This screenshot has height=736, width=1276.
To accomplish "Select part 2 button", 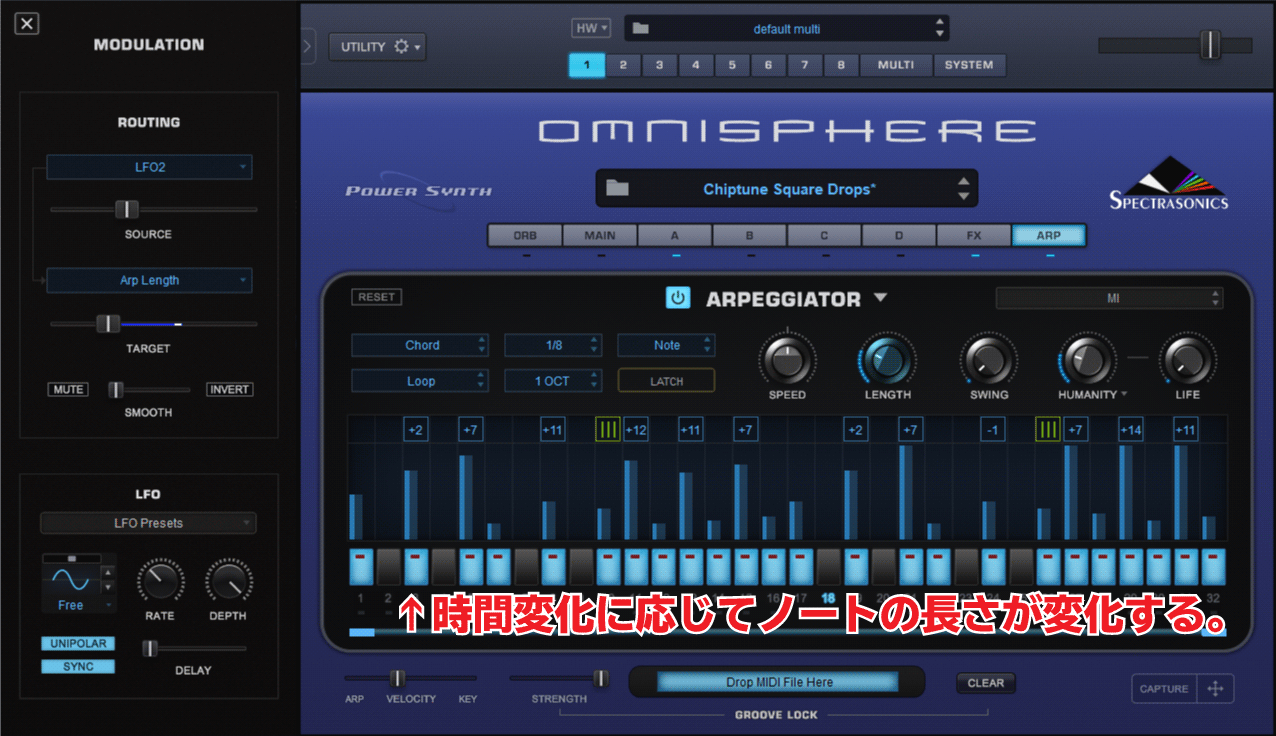I will point(623,65).
